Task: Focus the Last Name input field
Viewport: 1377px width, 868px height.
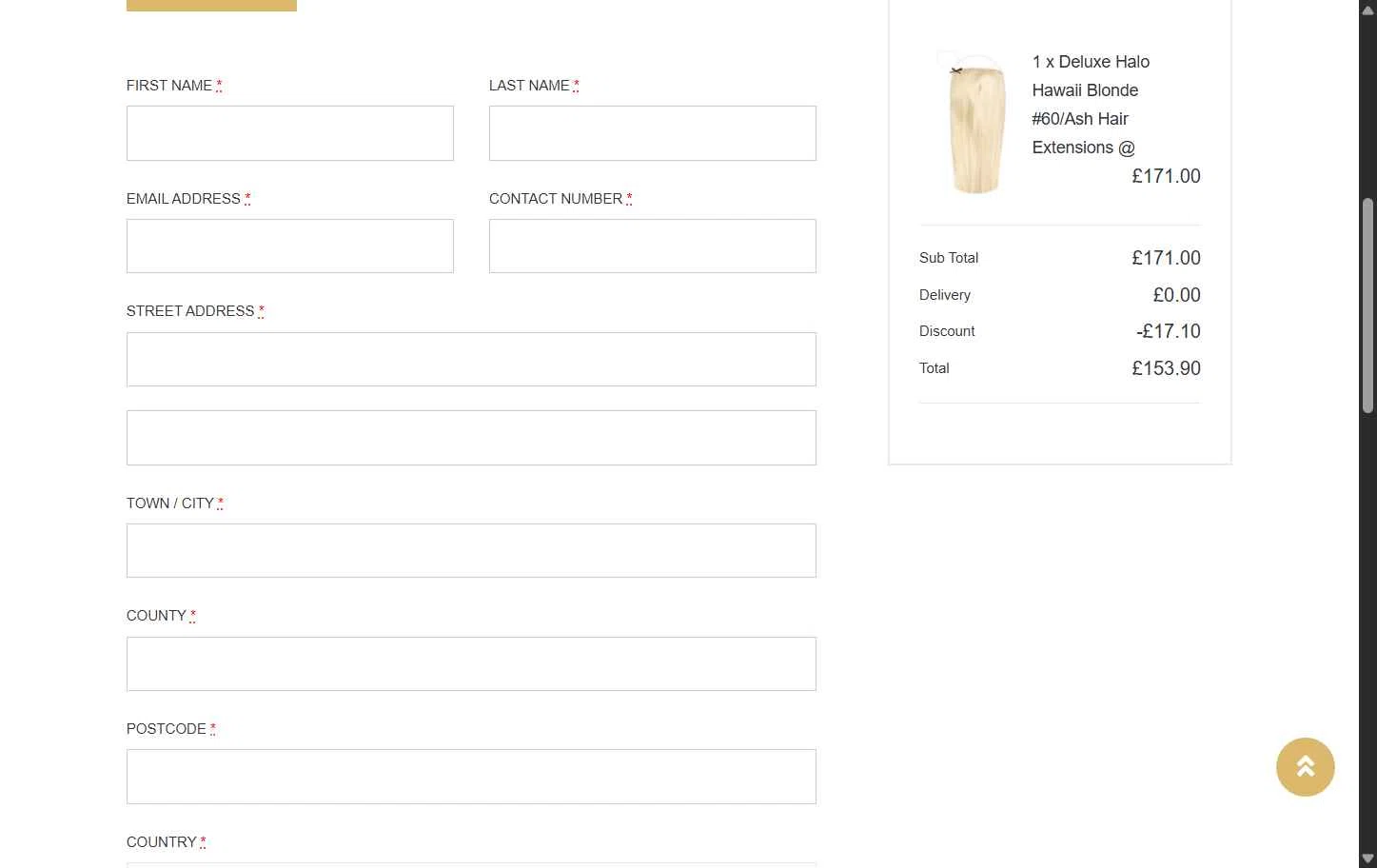Action: click(x=653, y=133)
